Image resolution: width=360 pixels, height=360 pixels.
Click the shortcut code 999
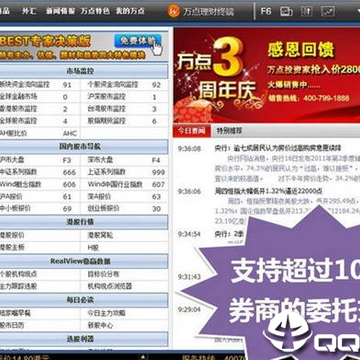[158, 172]
